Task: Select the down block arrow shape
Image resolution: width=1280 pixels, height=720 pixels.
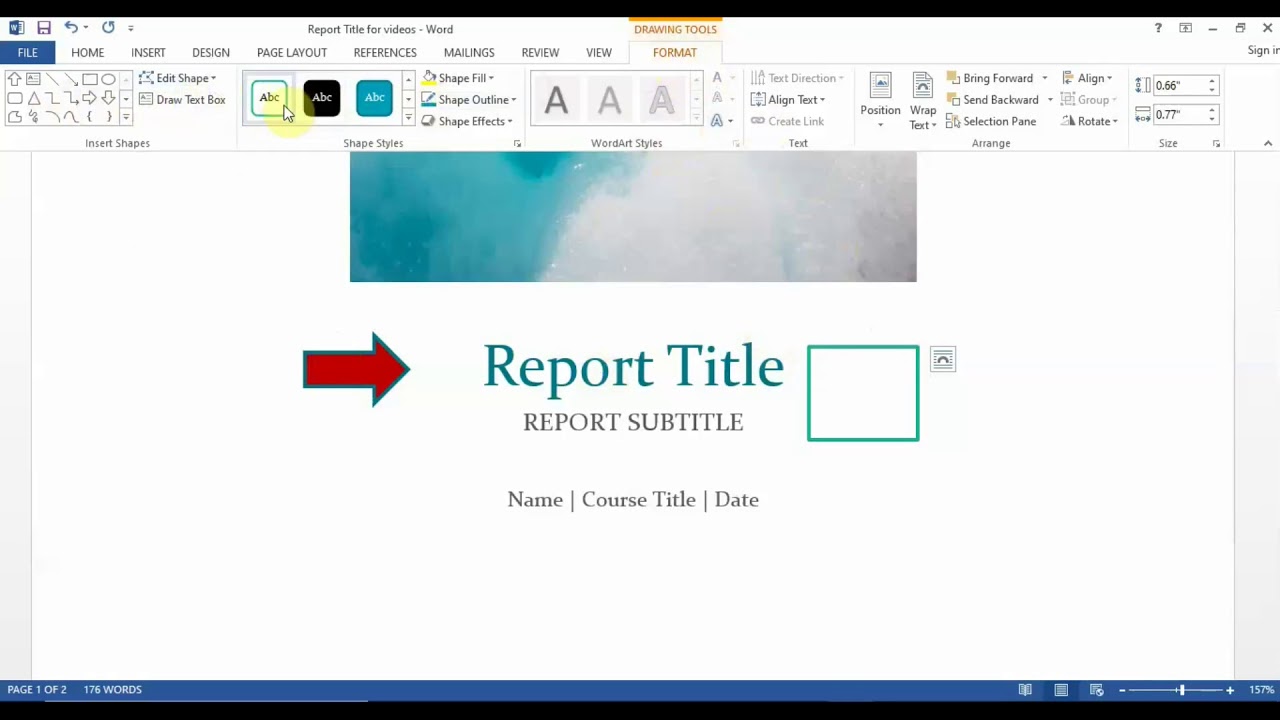Action: click(x=108, y=98)
